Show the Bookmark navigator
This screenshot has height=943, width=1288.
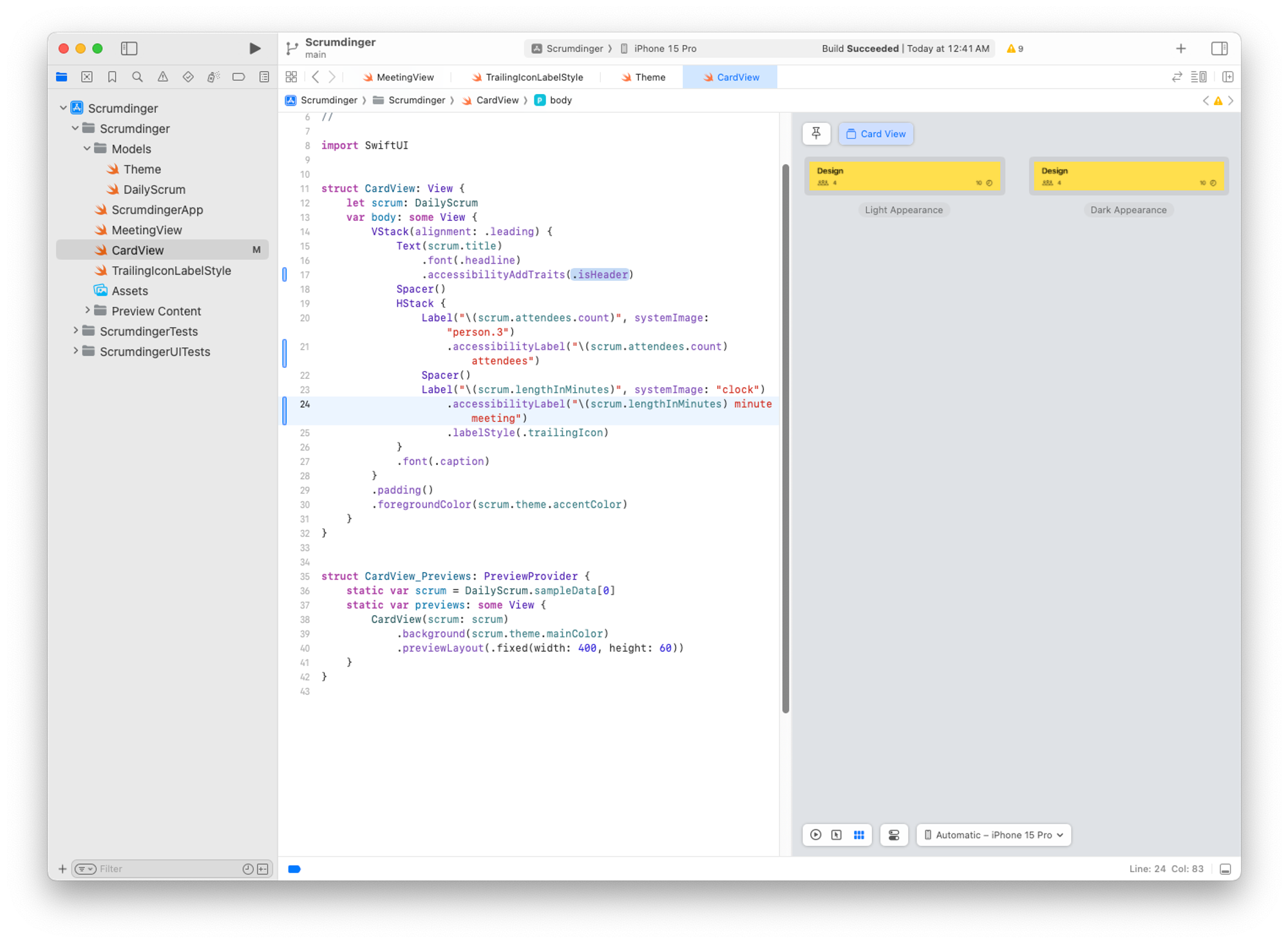pos(112,77)
